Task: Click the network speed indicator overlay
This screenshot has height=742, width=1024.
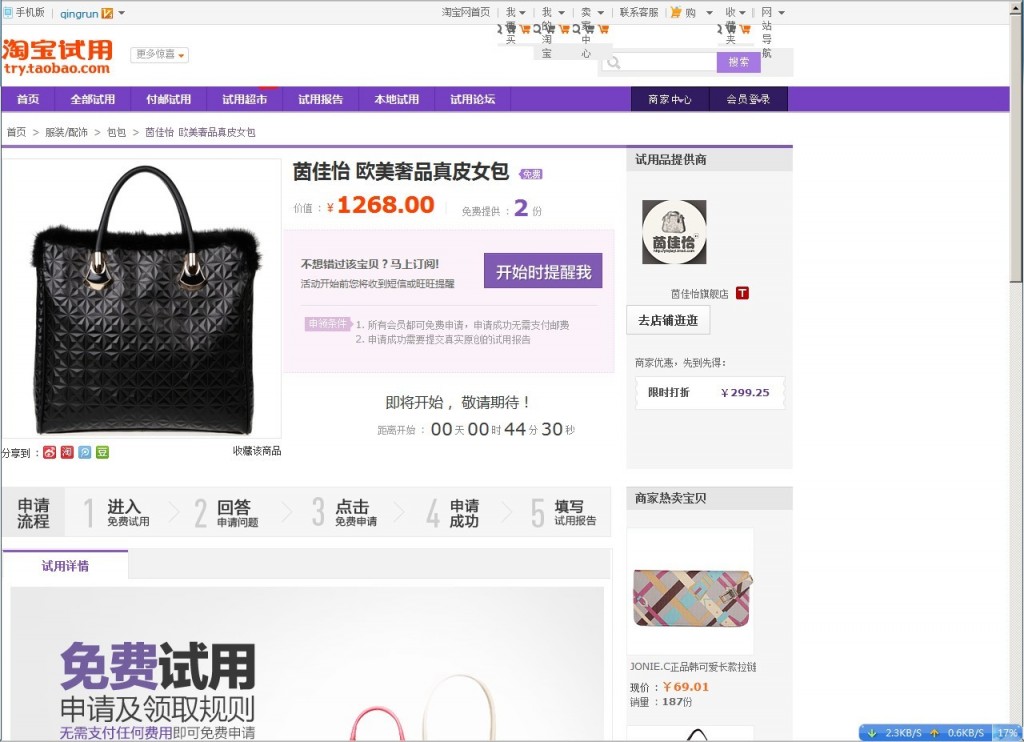Action: (940, 733)
